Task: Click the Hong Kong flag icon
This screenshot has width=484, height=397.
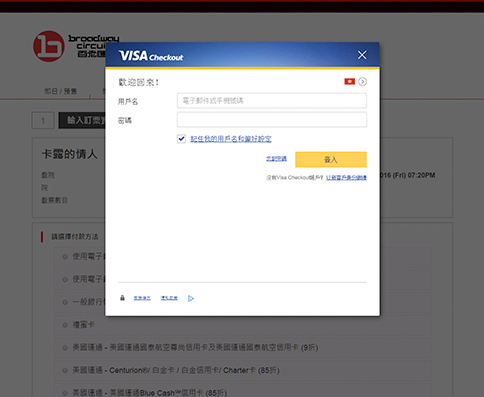Action: click(349, 82)
